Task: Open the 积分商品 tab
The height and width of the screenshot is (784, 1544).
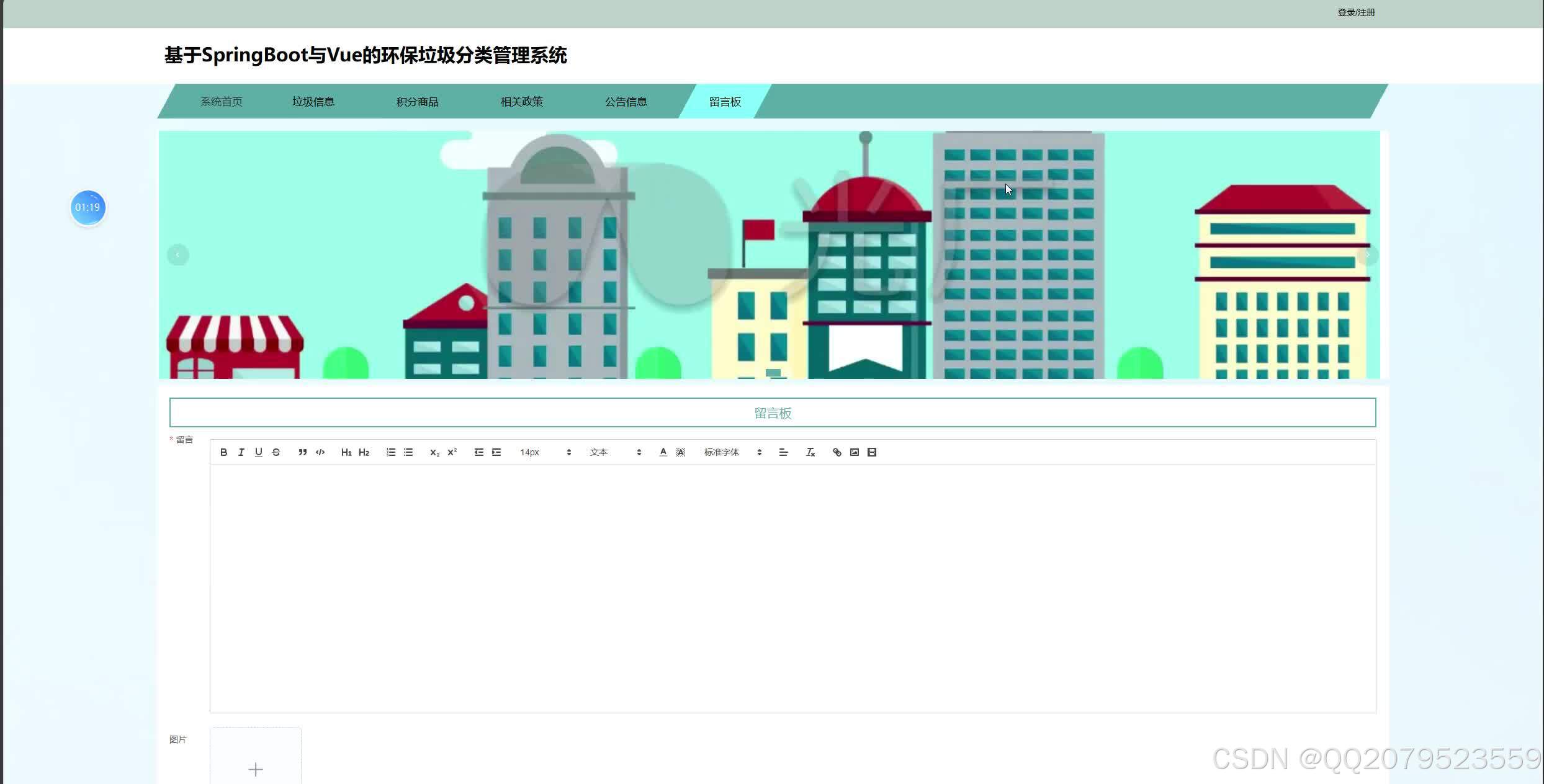Action: [x=418, y=101]
